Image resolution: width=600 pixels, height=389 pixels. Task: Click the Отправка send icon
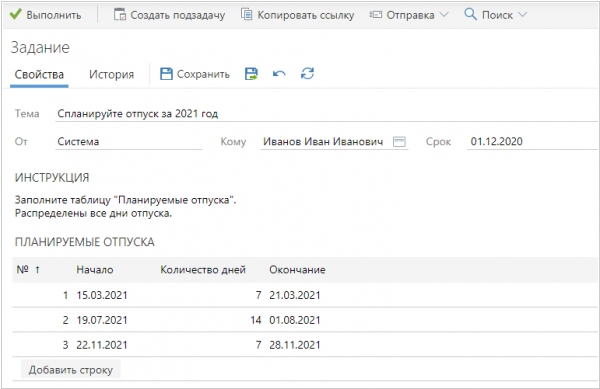[375, 15]
